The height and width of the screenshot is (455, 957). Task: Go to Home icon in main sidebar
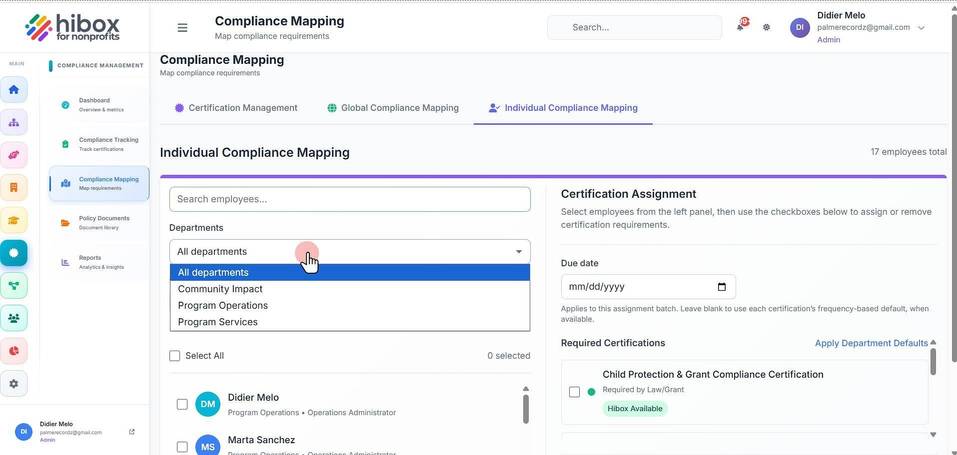click(x=14, y=90)
